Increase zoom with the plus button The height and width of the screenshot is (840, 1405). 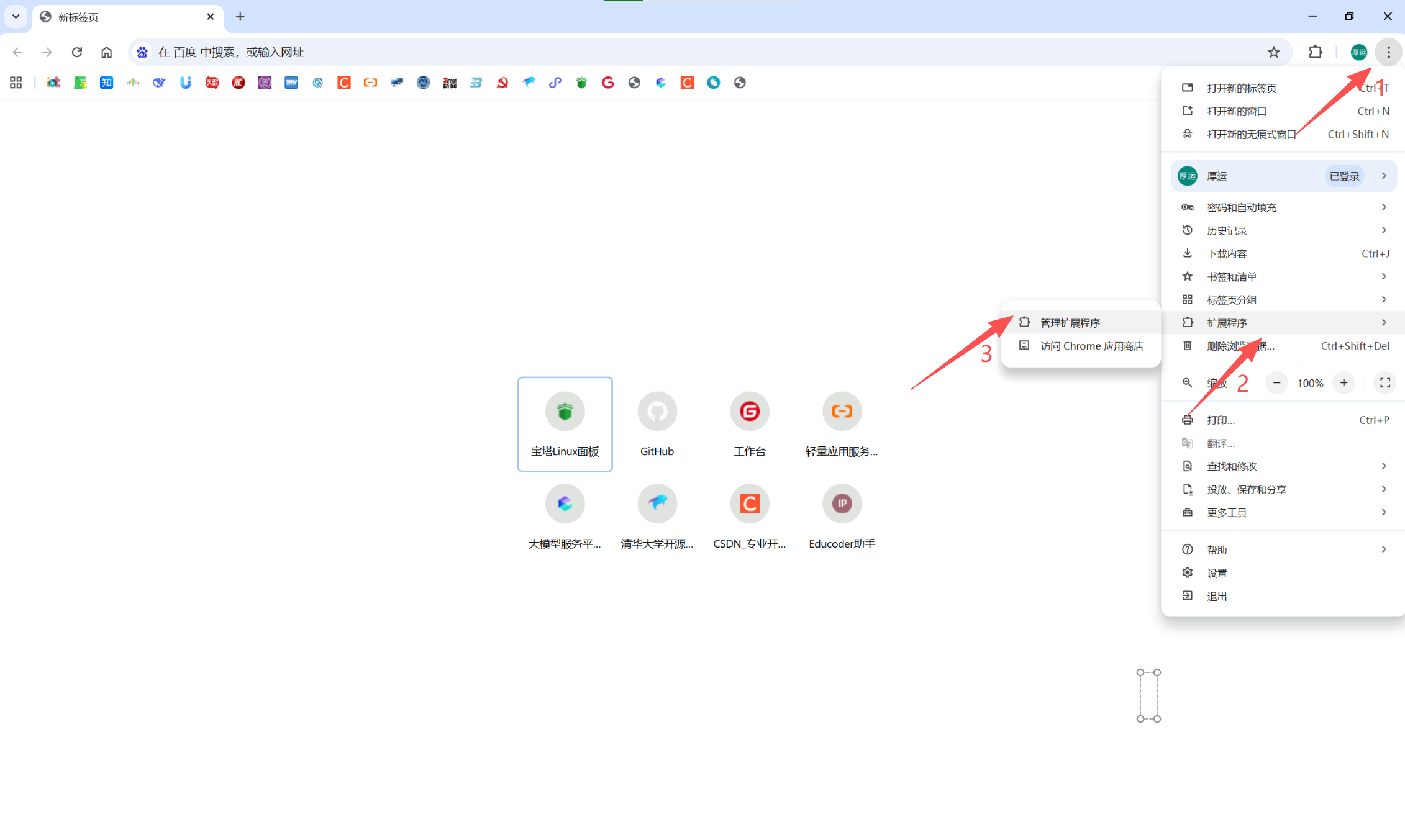[x=1344, y=383]
